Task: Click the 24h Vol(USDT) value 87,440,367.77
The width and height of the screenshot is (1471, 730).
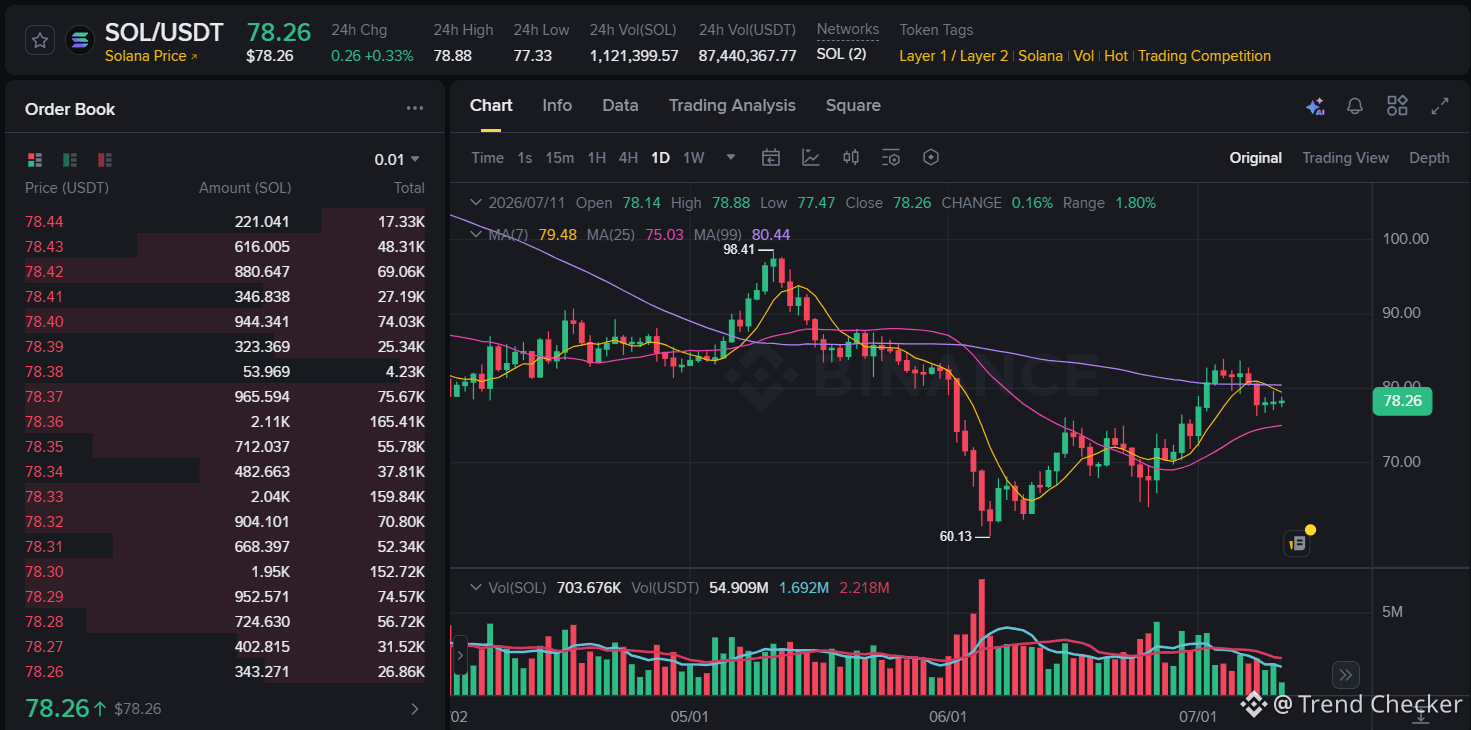Action: 748,56
